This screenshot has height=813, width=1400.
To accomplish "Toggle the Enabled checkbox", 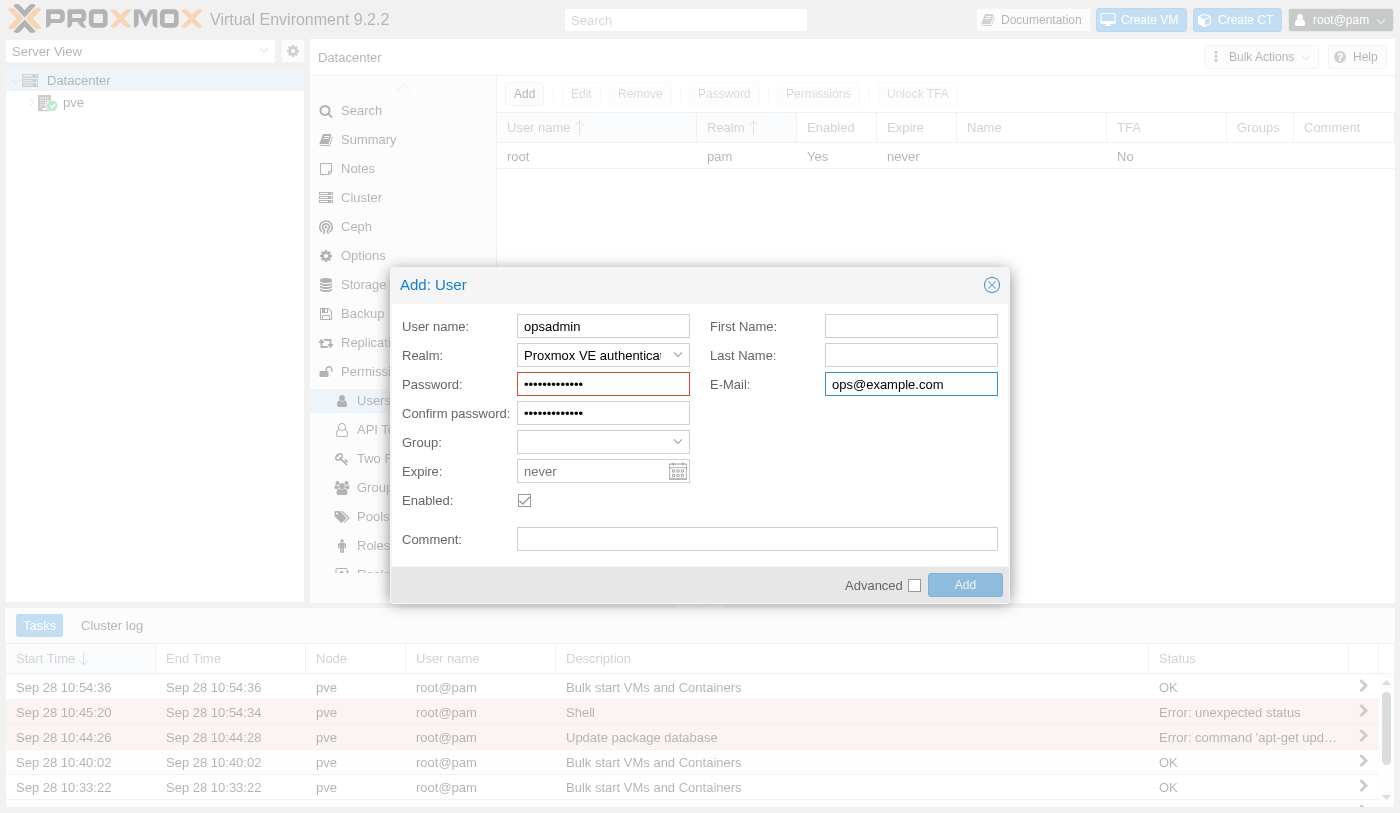I will (x=524, y=500).
